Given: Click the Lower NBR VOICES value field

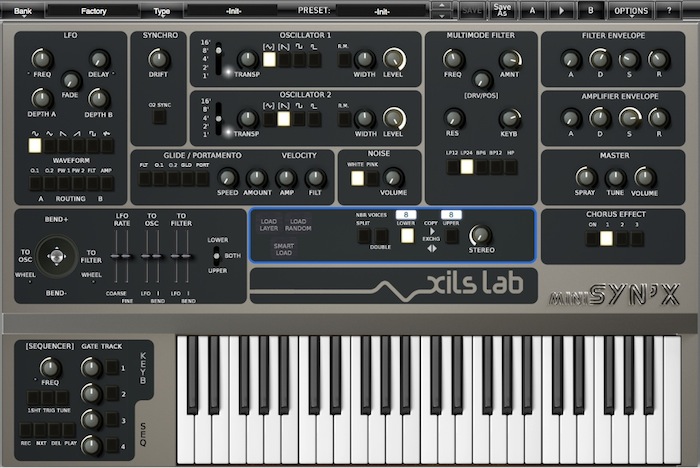Looking at the screenshot, I should coord(406,215).
